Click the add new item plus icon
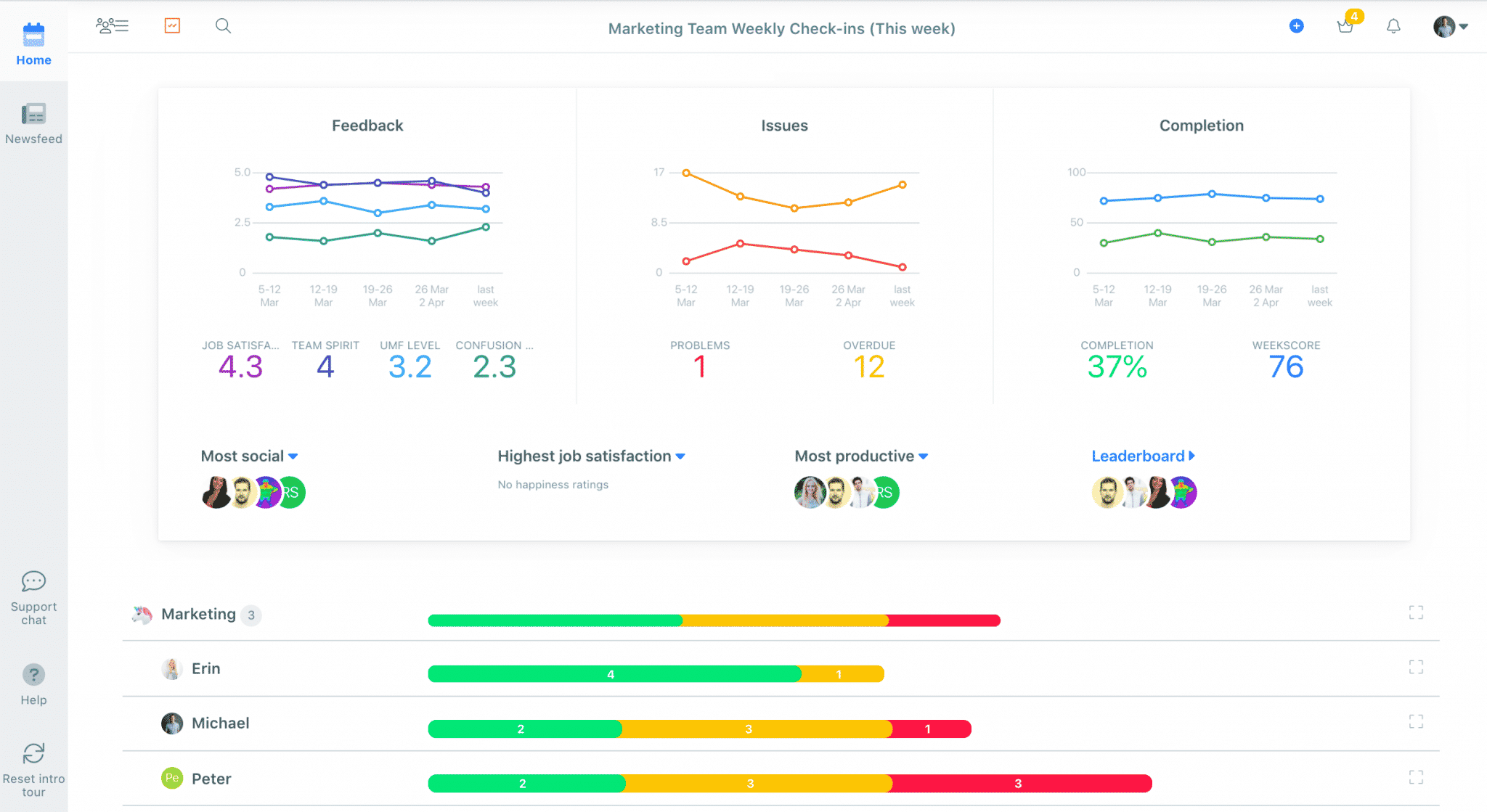Viewport: 1487px width, 812px height. (1296, 26)
